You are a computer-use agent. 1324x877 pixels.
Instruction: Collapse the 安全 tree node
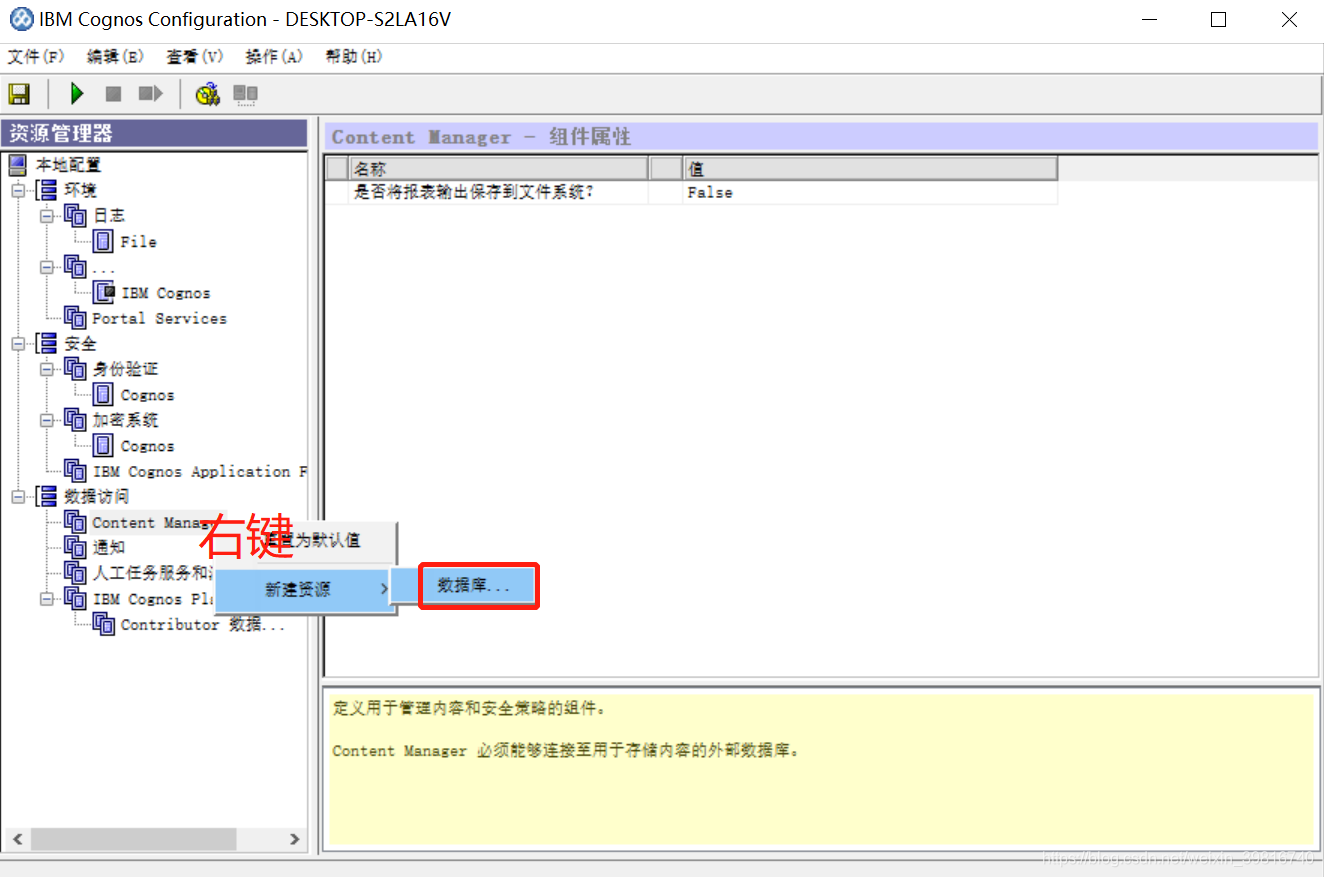tap(17, 343)
